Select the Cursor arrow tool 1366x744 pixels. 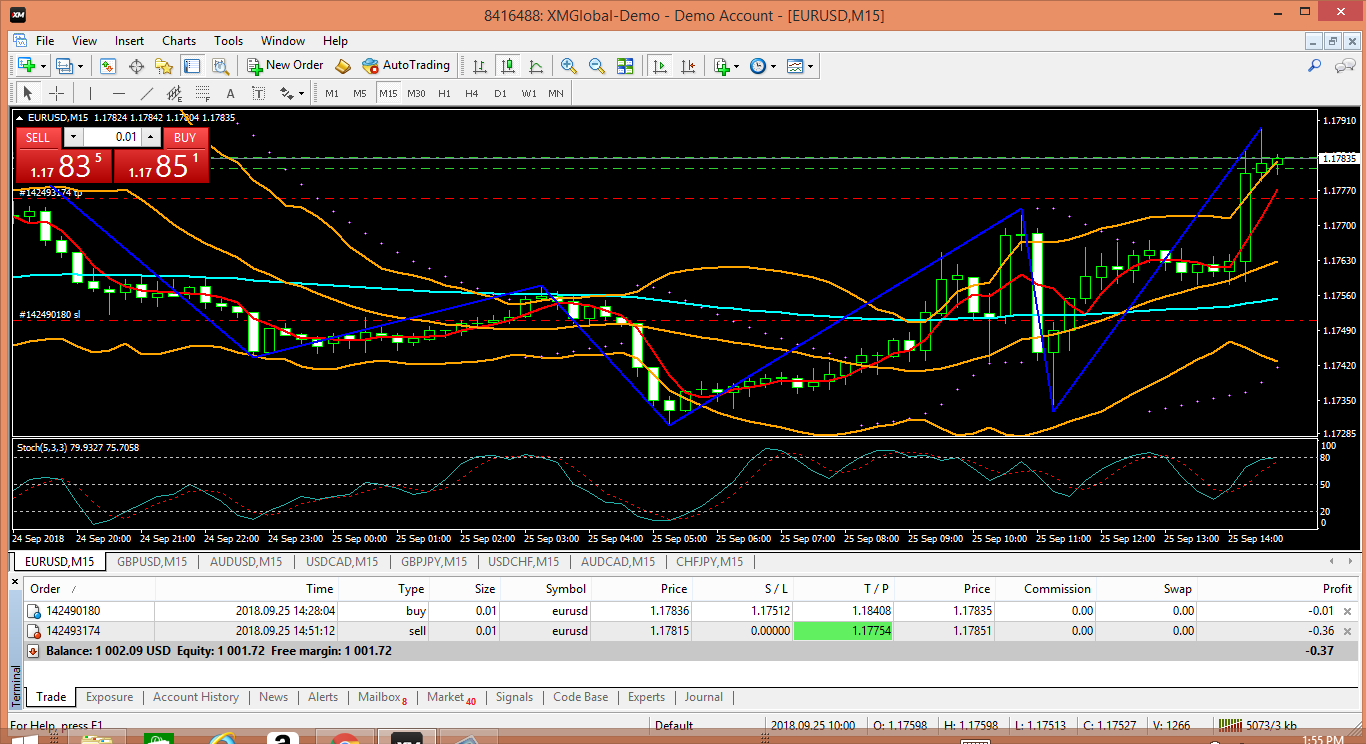point(28,93)
